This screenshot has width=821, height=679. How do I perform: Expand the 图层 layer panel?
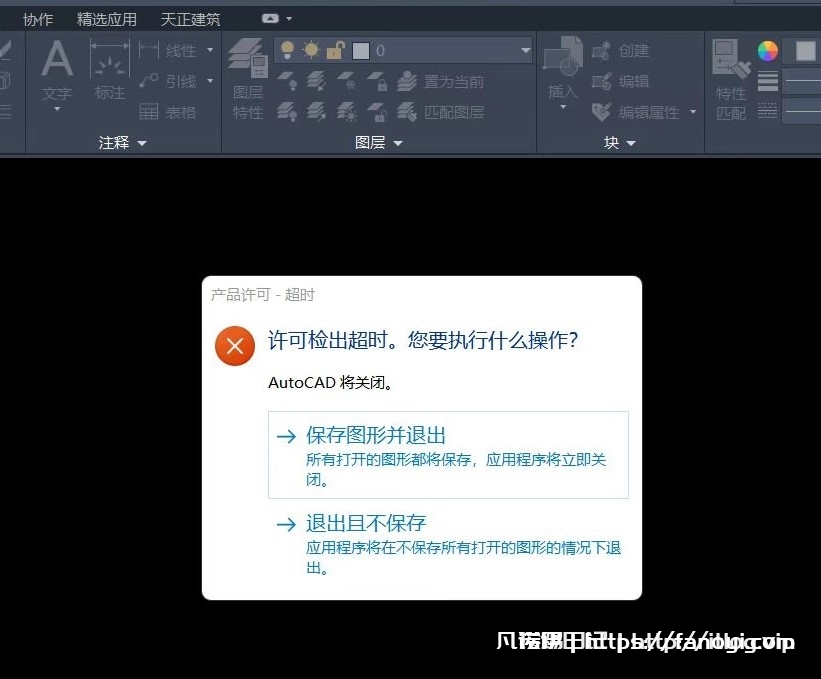tap(379, 142)
